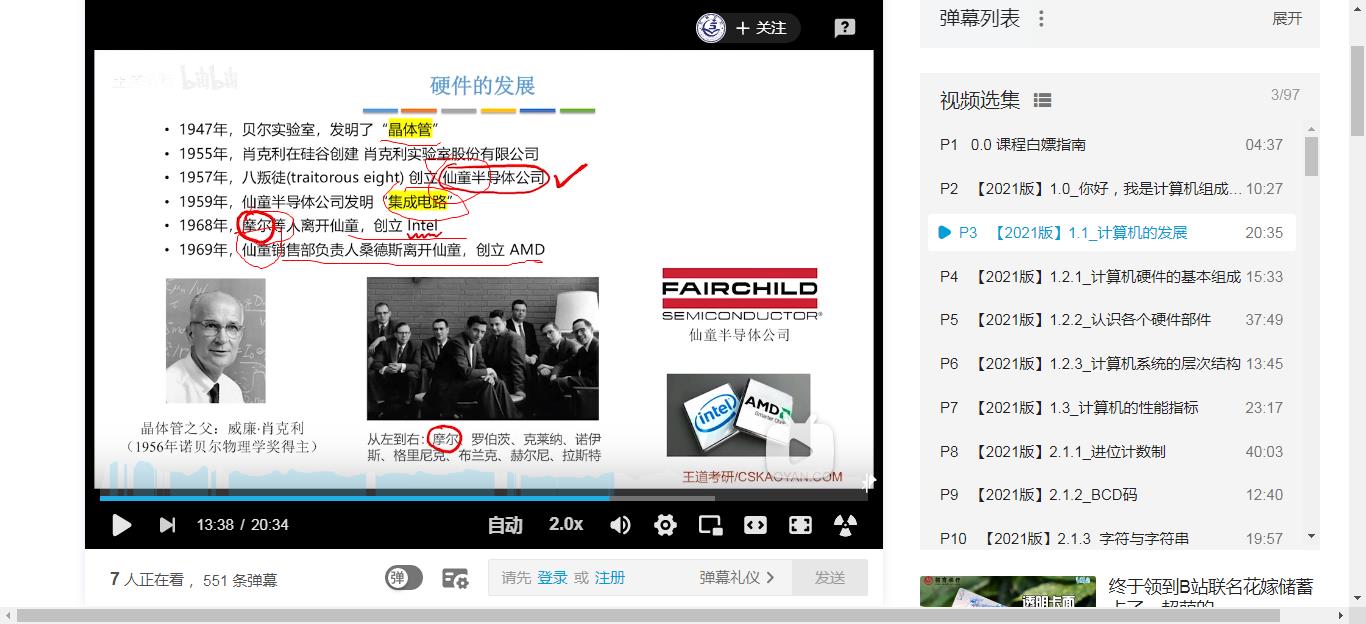Click the playlist scrollbar down arrow

click(1311, 537)
